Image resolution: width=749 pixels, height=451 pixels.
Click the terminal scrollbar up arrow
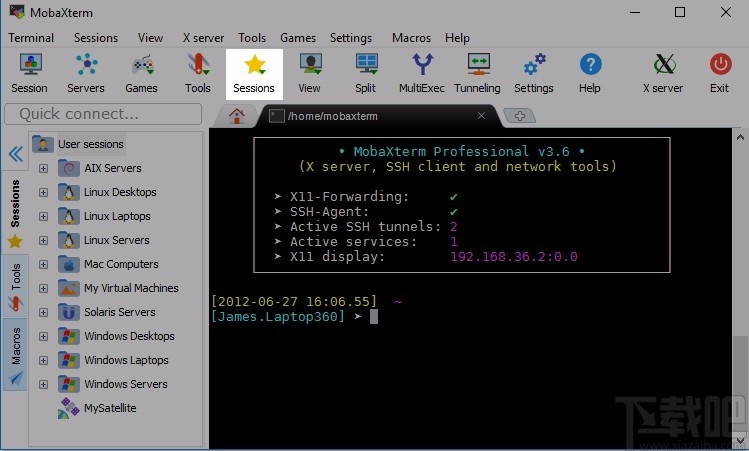pos(740,138)
